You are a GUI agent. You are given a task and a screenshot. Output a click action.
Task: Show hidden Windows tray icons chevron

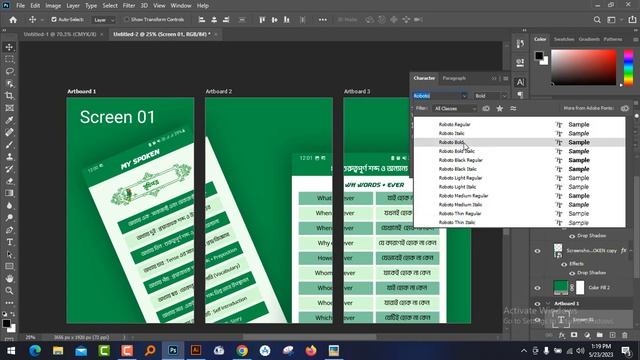point(524,351)
